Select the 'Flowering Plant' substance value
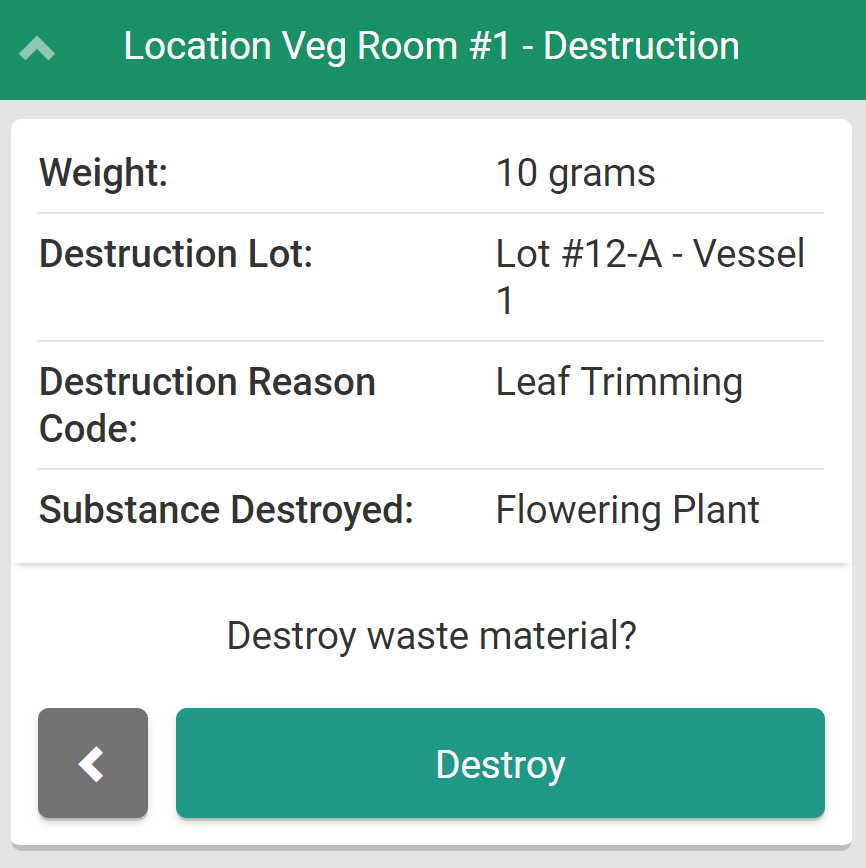Image resolution: width=866 pixels, height=868 pixels. [627, 510]
